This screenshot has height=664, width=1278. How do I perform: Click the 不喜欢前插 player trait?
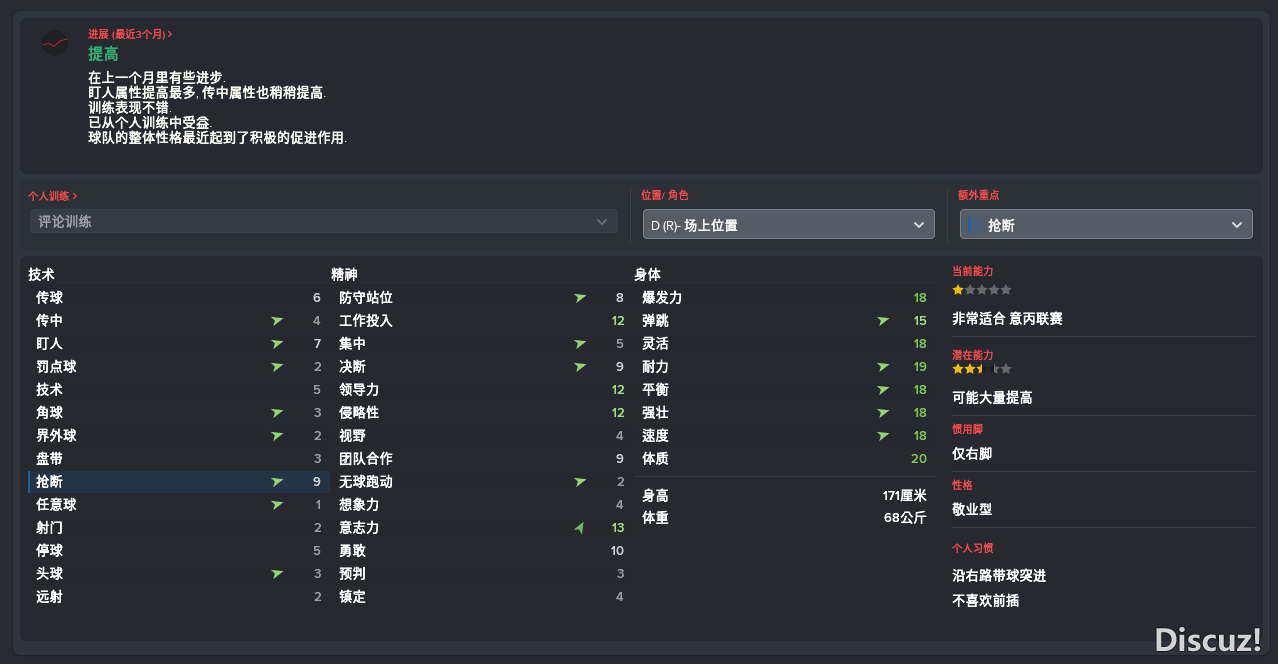point(986,601)
